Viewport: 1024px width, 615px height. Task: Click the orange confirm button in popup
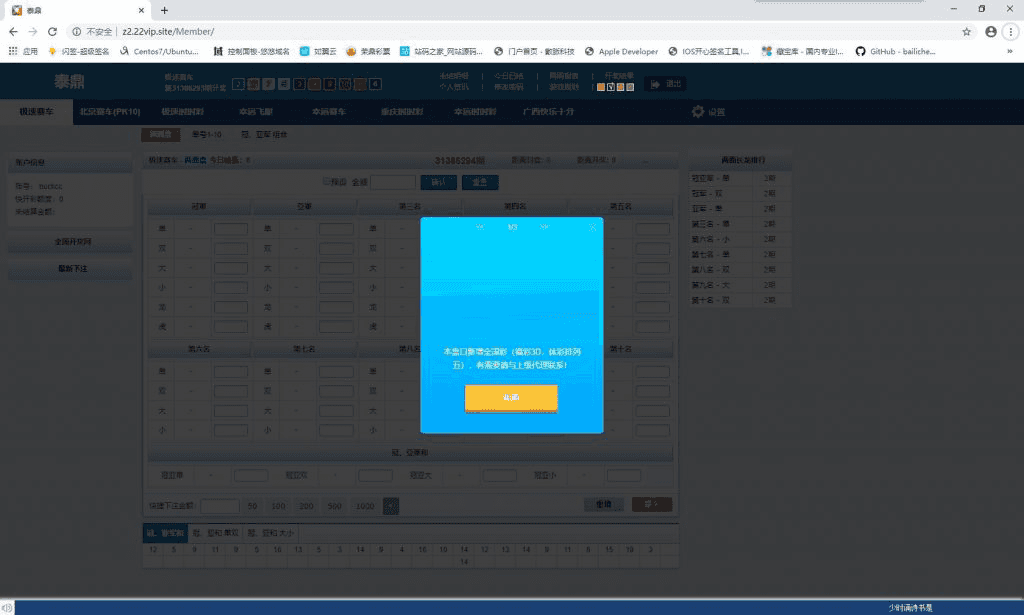pos(511,398)
